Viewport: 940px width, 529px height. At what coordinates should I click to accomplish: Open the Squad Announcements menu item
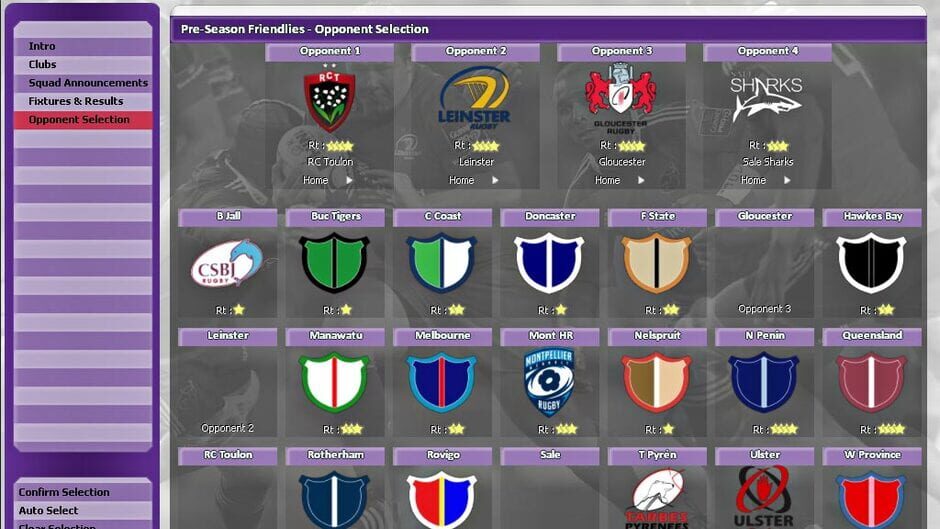pos(88,83)
